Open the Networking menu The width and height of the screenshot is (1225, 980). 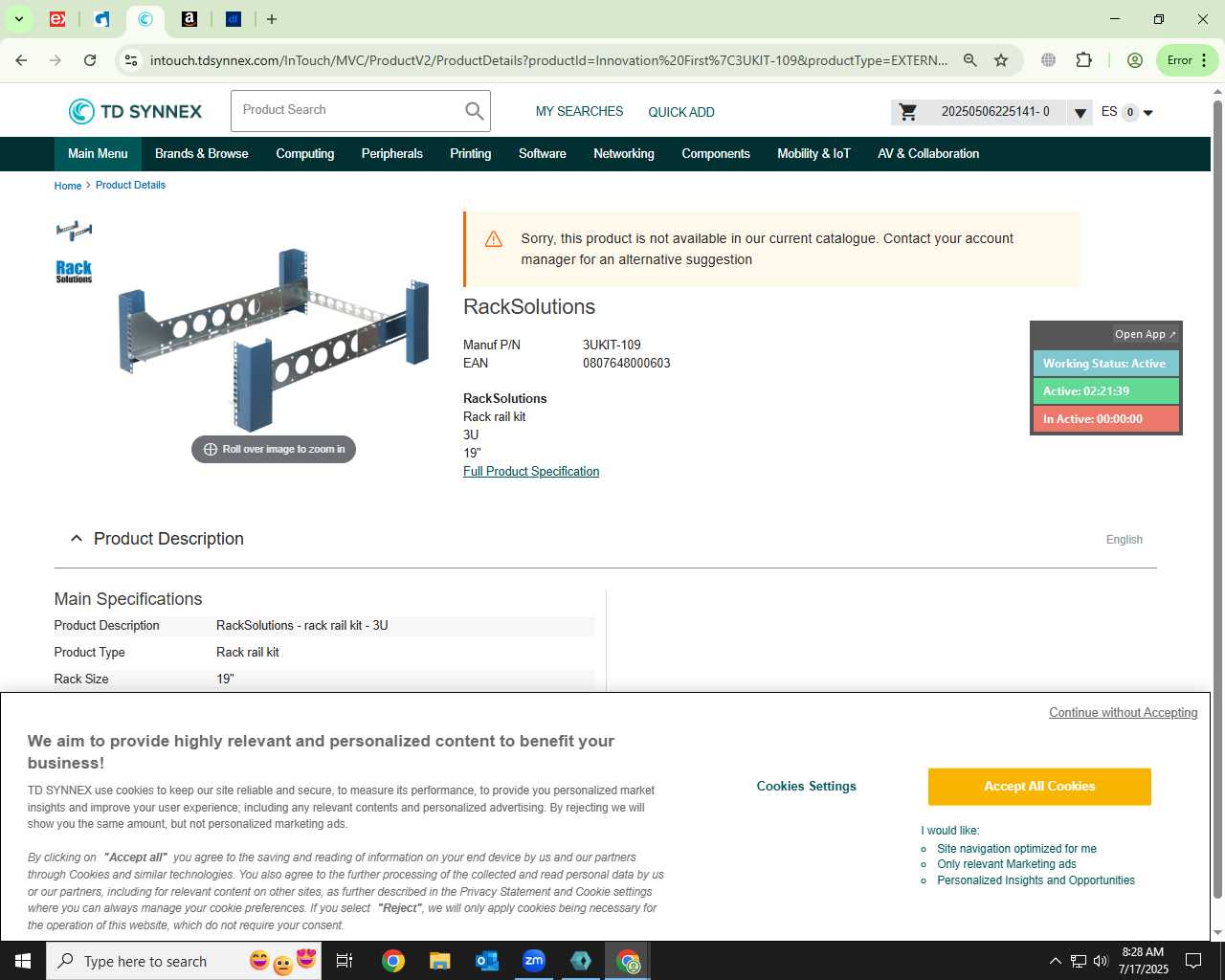click(x=624, y=153)
